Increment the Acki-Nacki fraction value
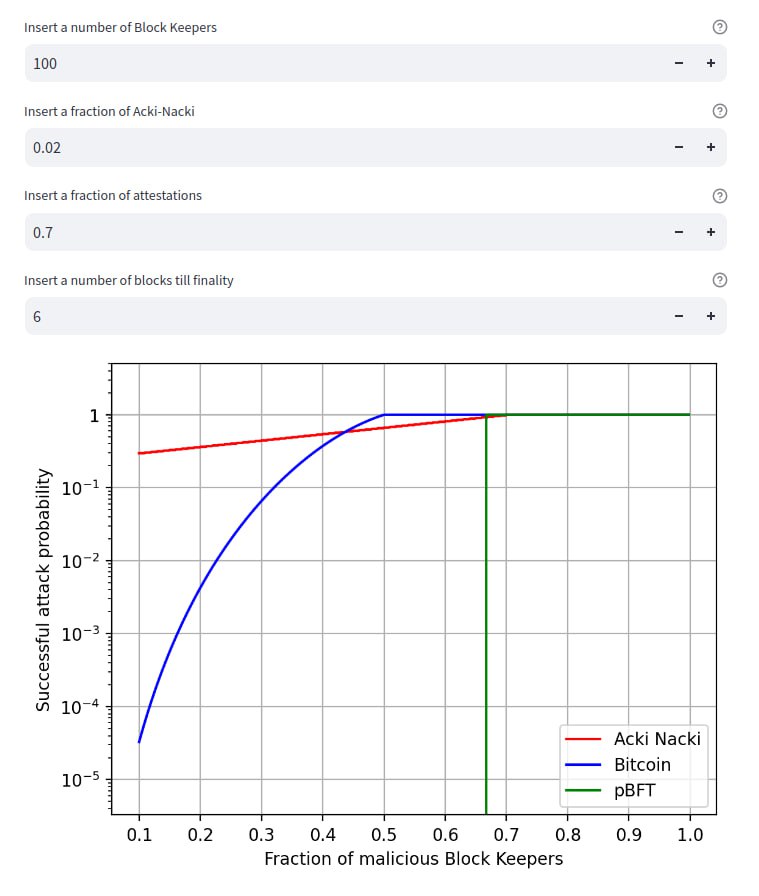 tap(710, 147)
